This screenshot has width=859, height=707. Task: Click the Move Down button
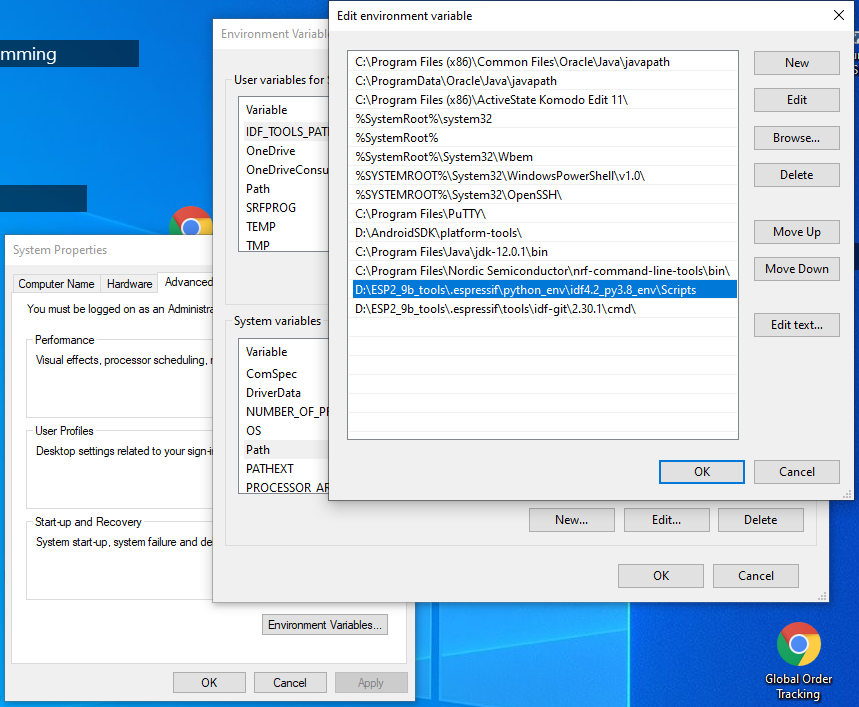coord(797,269)
